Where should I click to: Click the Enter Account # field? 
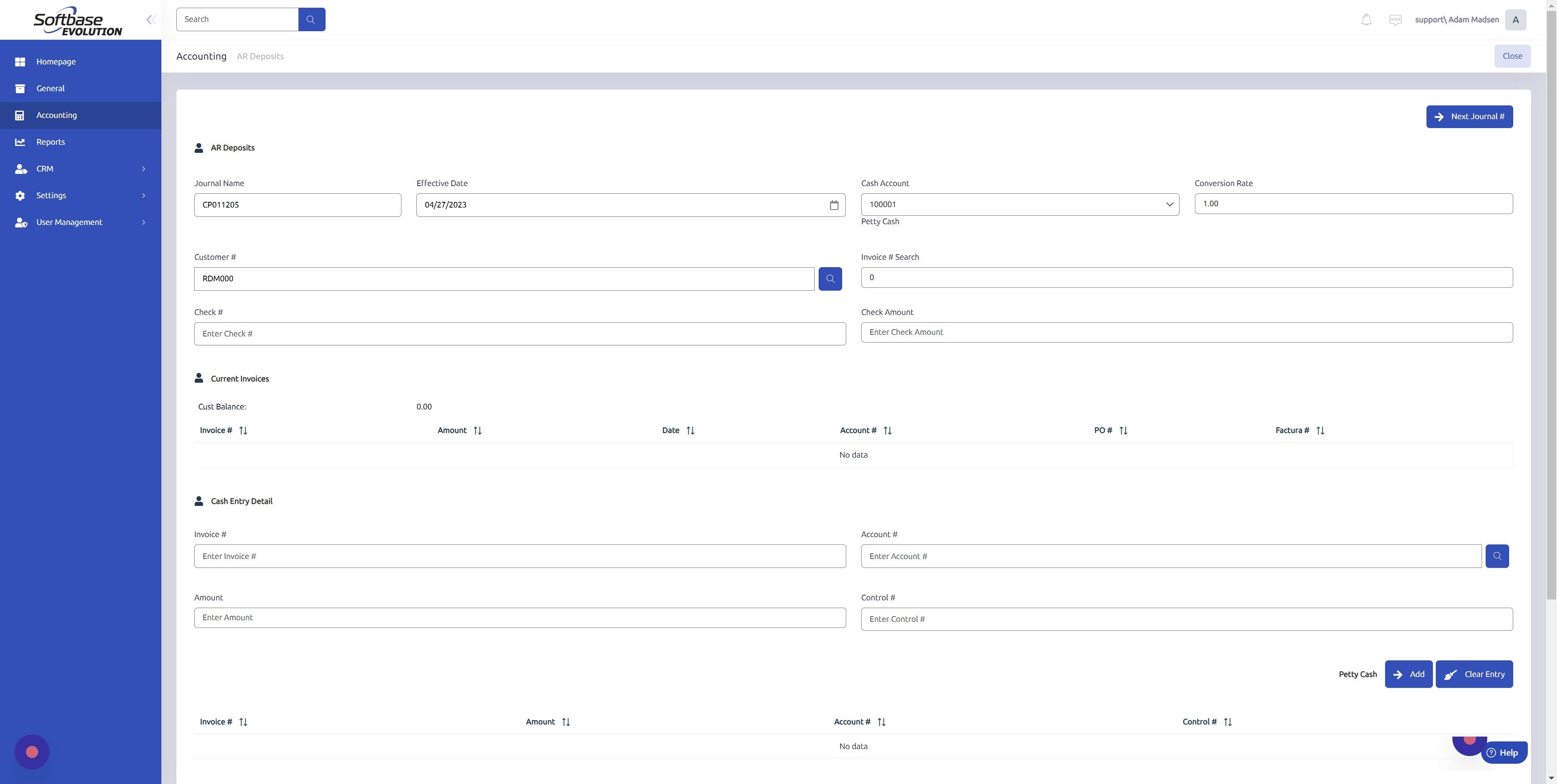click(x=1171, y=556)
